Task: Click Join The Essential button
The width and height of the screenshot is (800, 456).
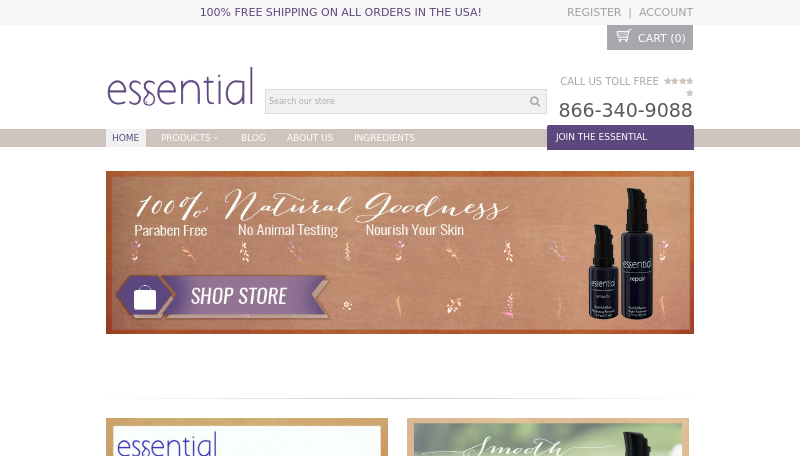Action: coord(620,137)
